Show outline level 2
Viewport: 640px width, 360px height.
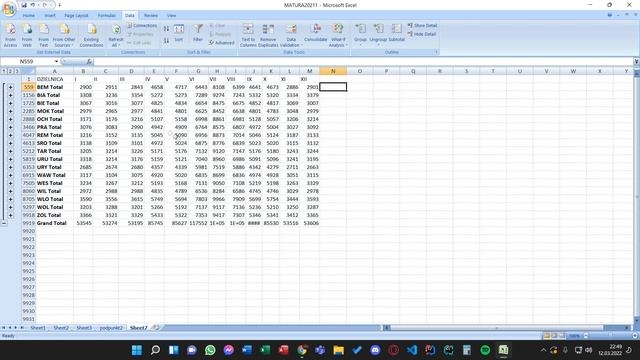click(10, 71)
